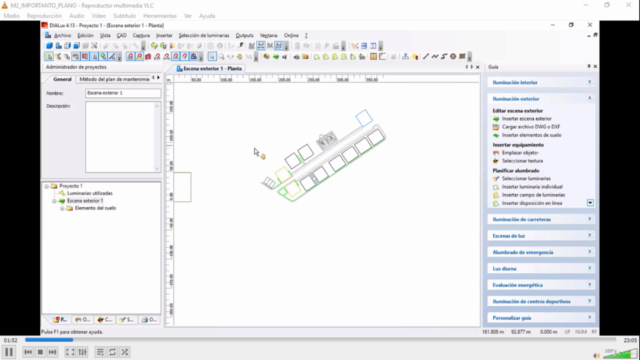Click inside the Descripción text area
640x360 pixels.
123,137
